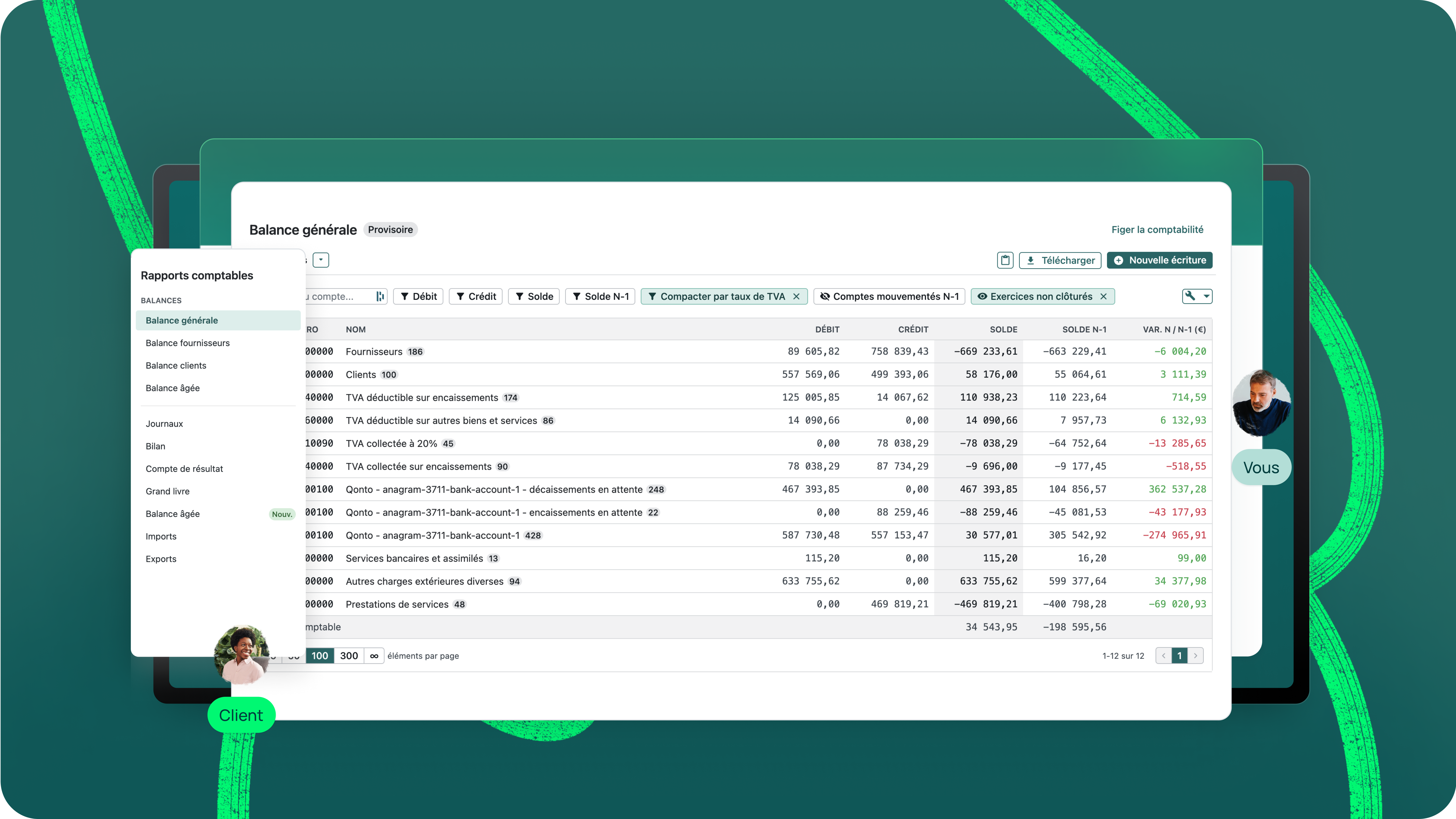Open Grand livre report
This screenshot has width=1456, height=819.
pyautogui.click(x=167, y=491)
